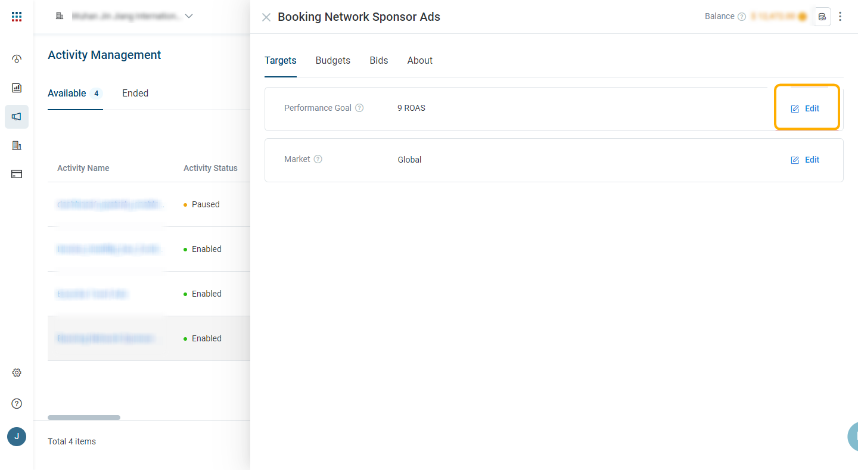Switch to the Targets tab
The image size is (858, 470).
(280, 61)
